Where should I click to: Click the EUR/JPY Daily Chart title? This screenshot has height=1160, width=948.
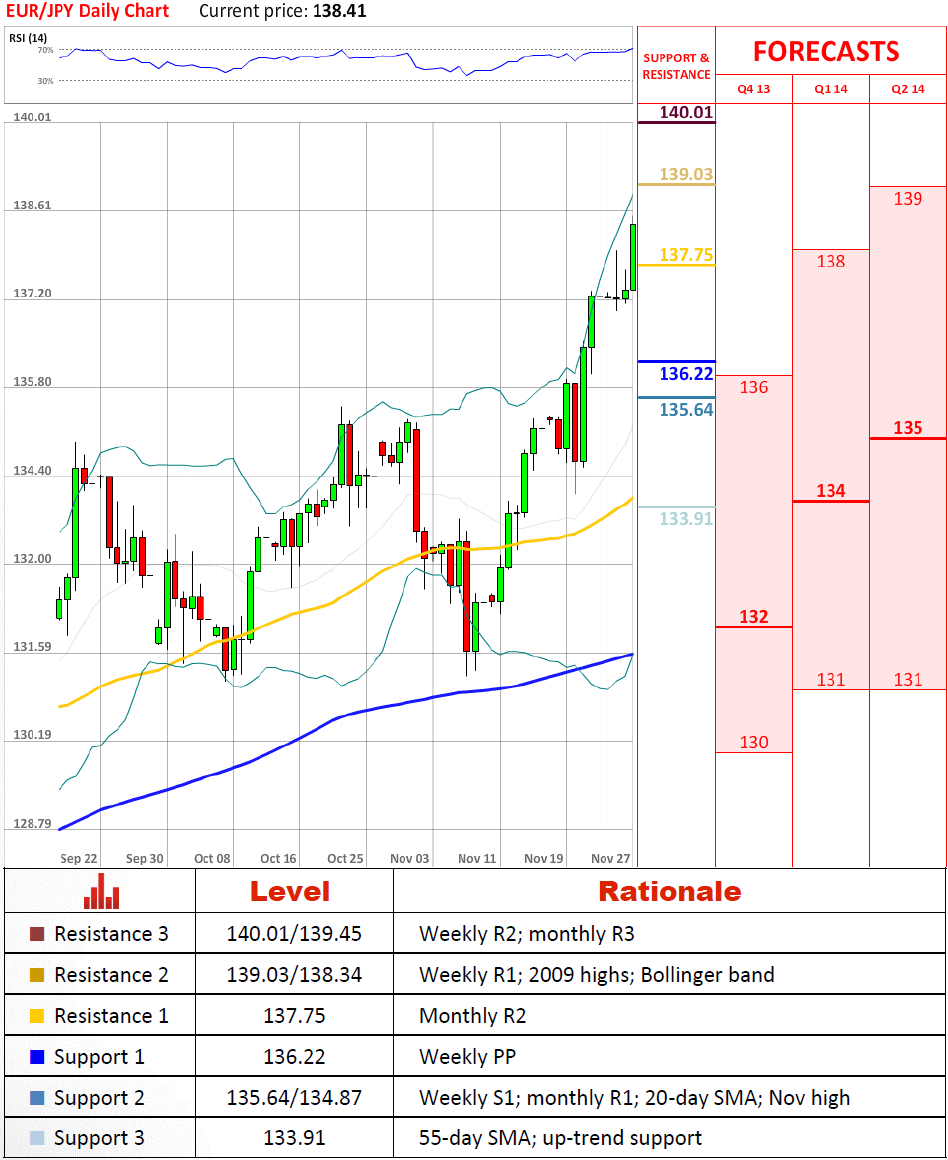(87, 12)
